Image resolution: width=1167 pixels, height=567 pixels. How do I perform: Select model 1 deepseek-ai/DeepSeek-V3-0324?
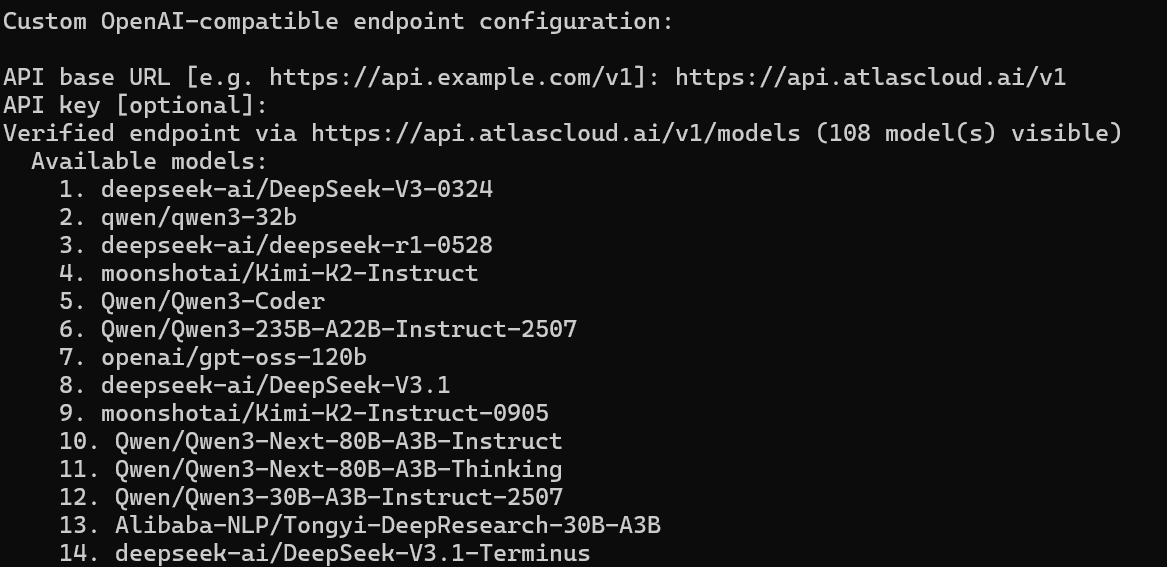(296, 189)
